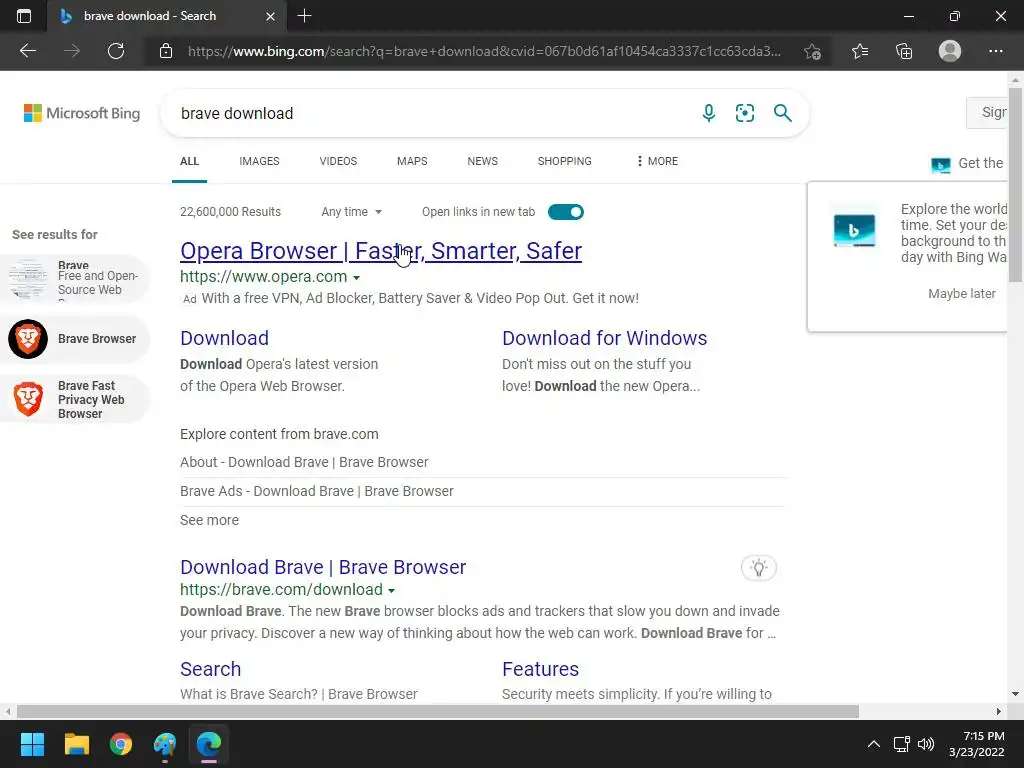This screenshot has width=1024, height=768.
Task: Open Opera Browser ad headline link
Action: click(381, 251)
